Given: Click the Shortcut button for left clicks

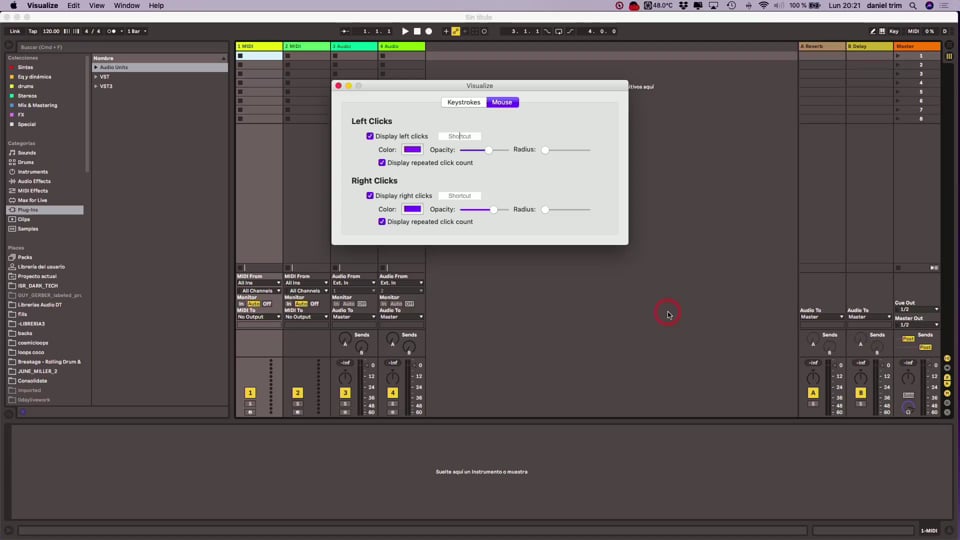Looking at the screenshot, I should tap(460, 136).
